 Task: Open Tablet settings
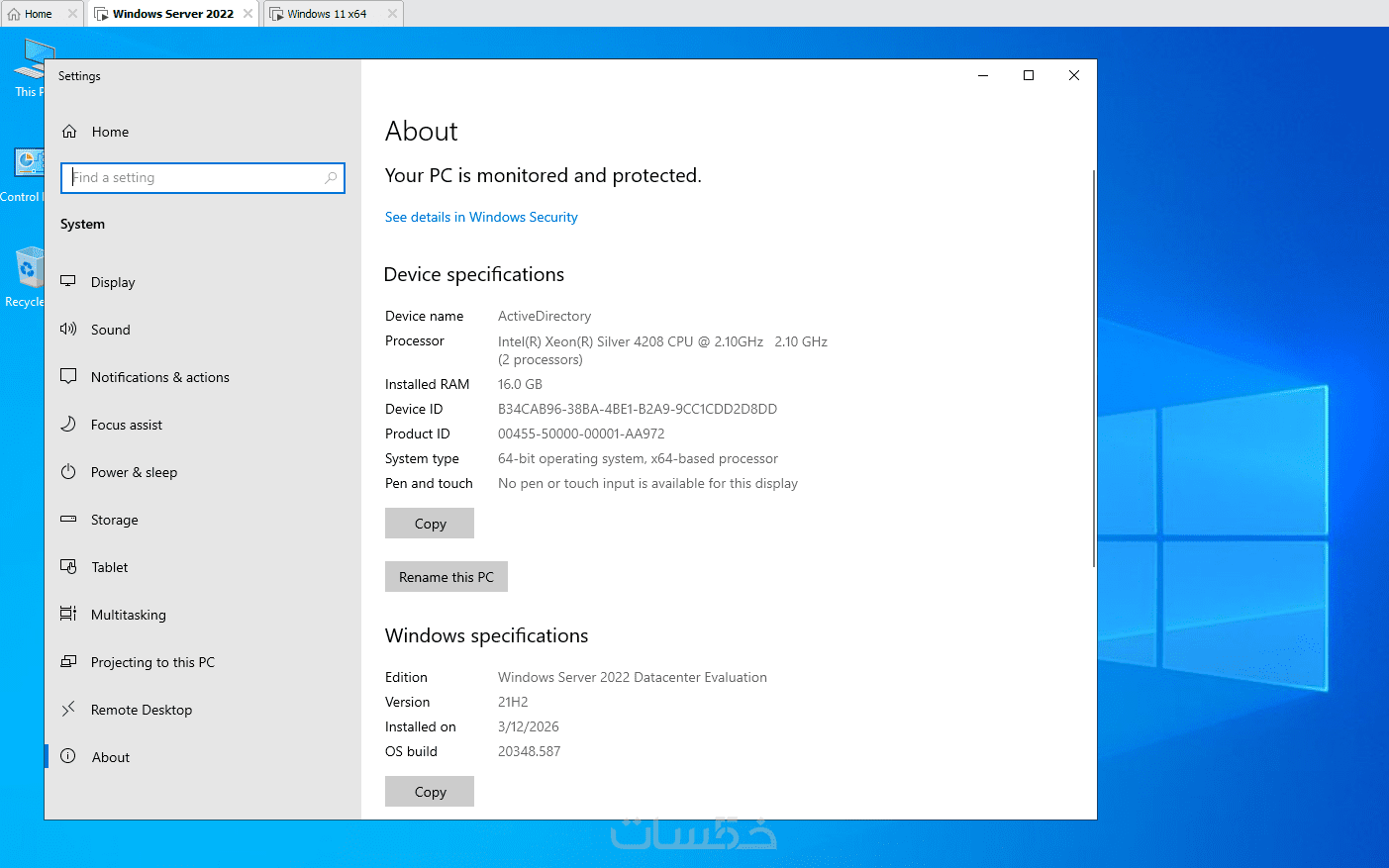(203, 567)
